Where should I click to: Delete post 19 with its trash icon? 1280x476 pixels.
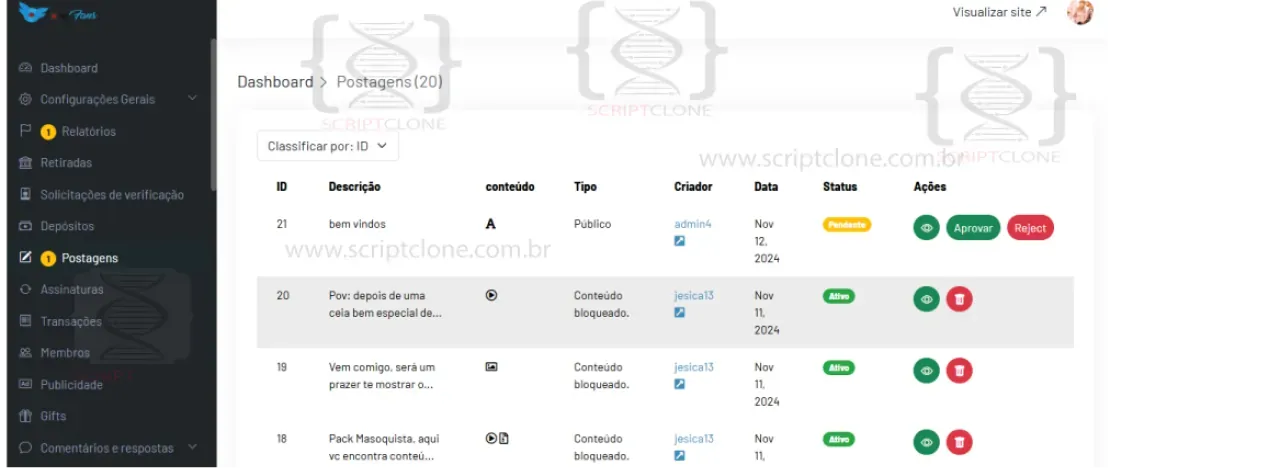coord(959,371)
